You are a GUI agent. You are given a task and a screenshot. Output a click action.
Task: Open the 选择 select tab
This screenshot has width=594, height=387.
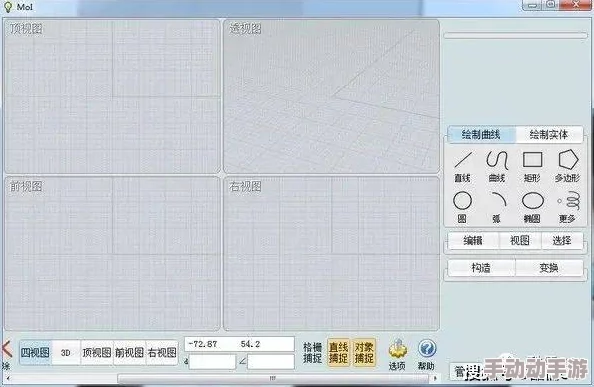[x=562, y=240]
